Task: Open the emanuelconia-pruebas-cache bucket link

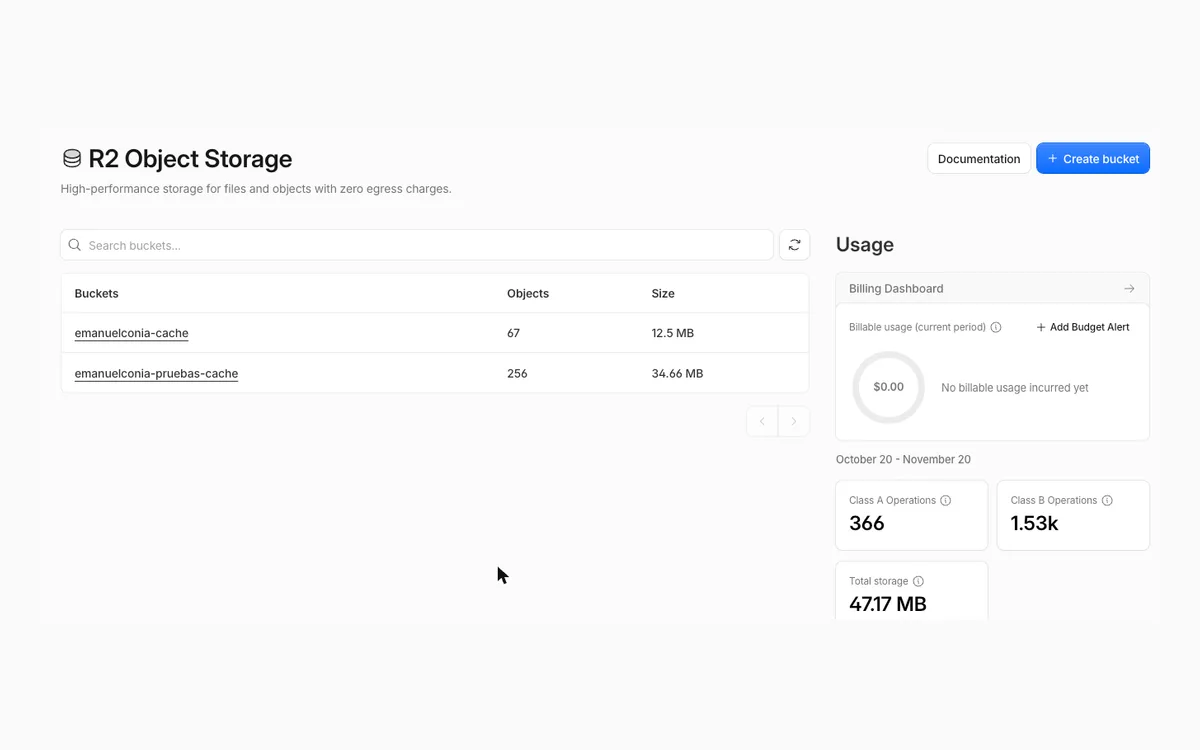Action: [x=156, y=374]
